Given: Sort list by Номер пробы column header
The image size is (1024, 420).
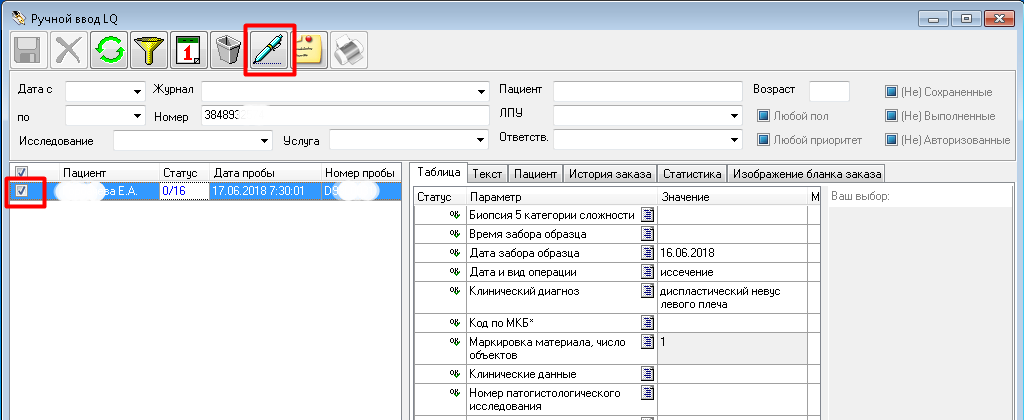Looking at the screenshot, I should (x=361, y=173).
